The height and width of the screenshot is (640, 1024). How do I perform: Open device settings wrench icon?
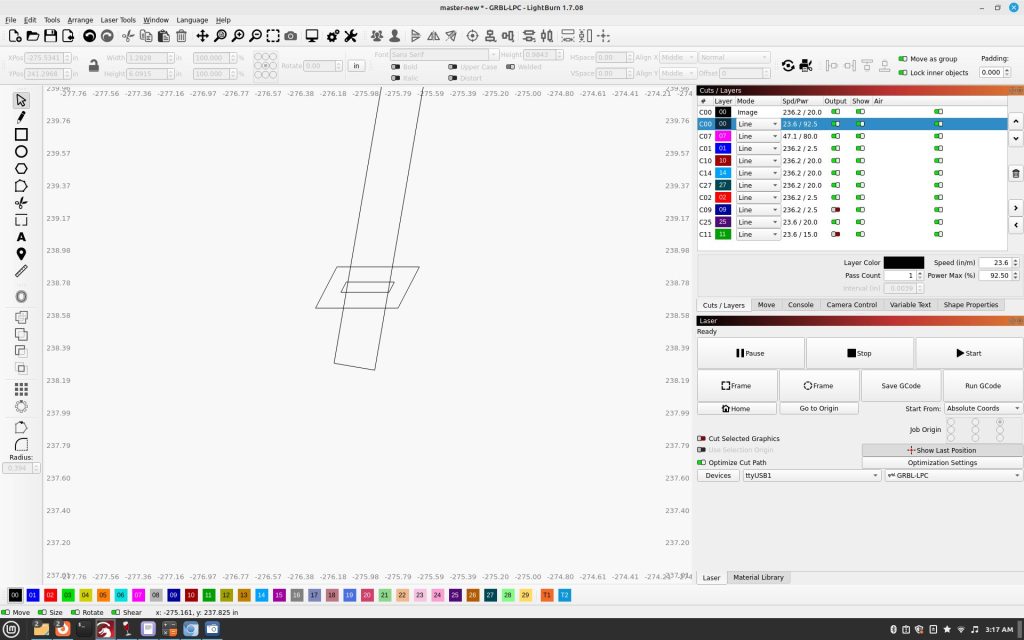(351, 36)
